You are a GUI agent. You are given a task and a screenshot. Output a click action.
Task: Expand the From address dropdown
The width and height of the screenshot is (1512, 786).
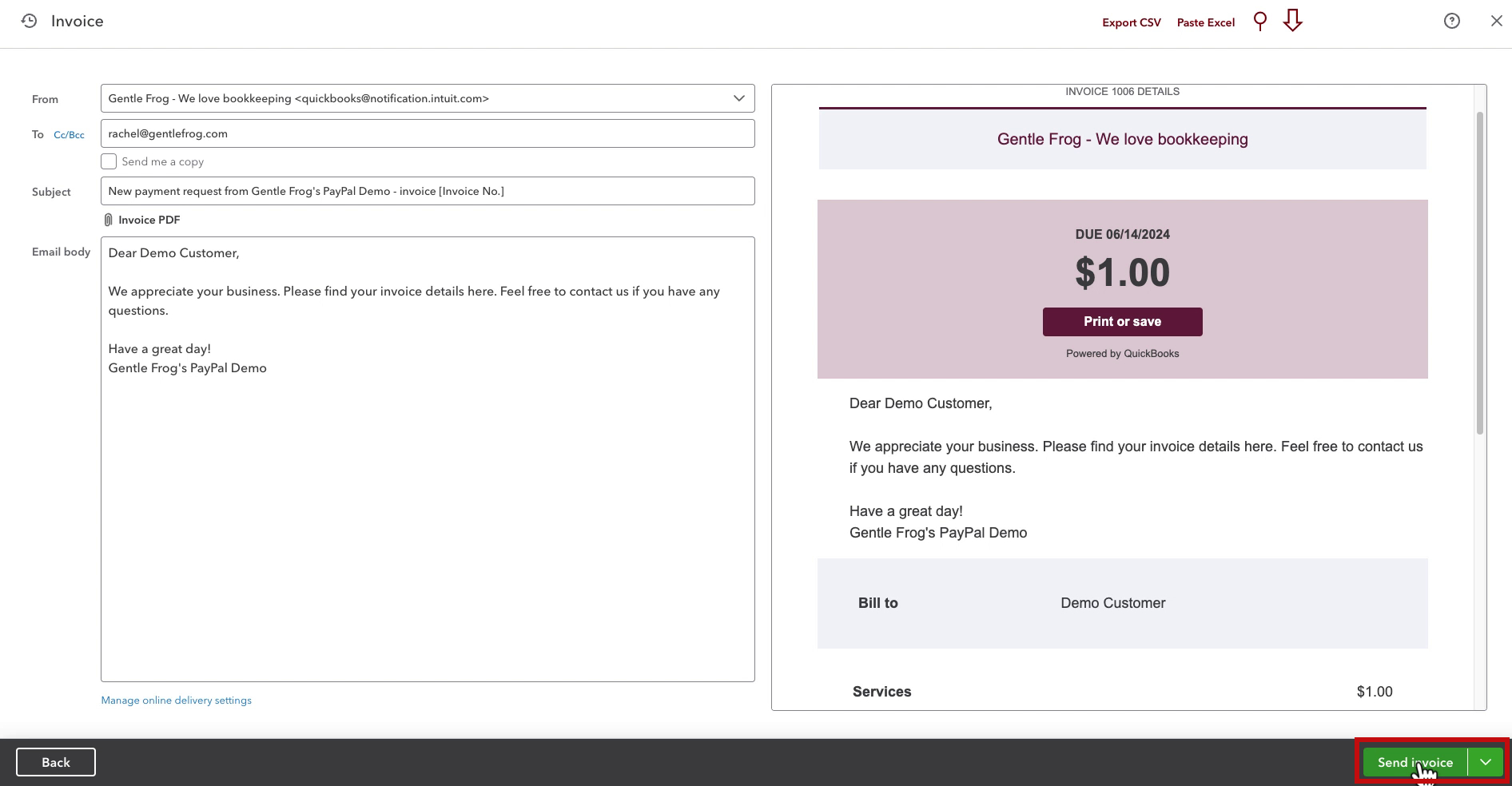[739, 98]
